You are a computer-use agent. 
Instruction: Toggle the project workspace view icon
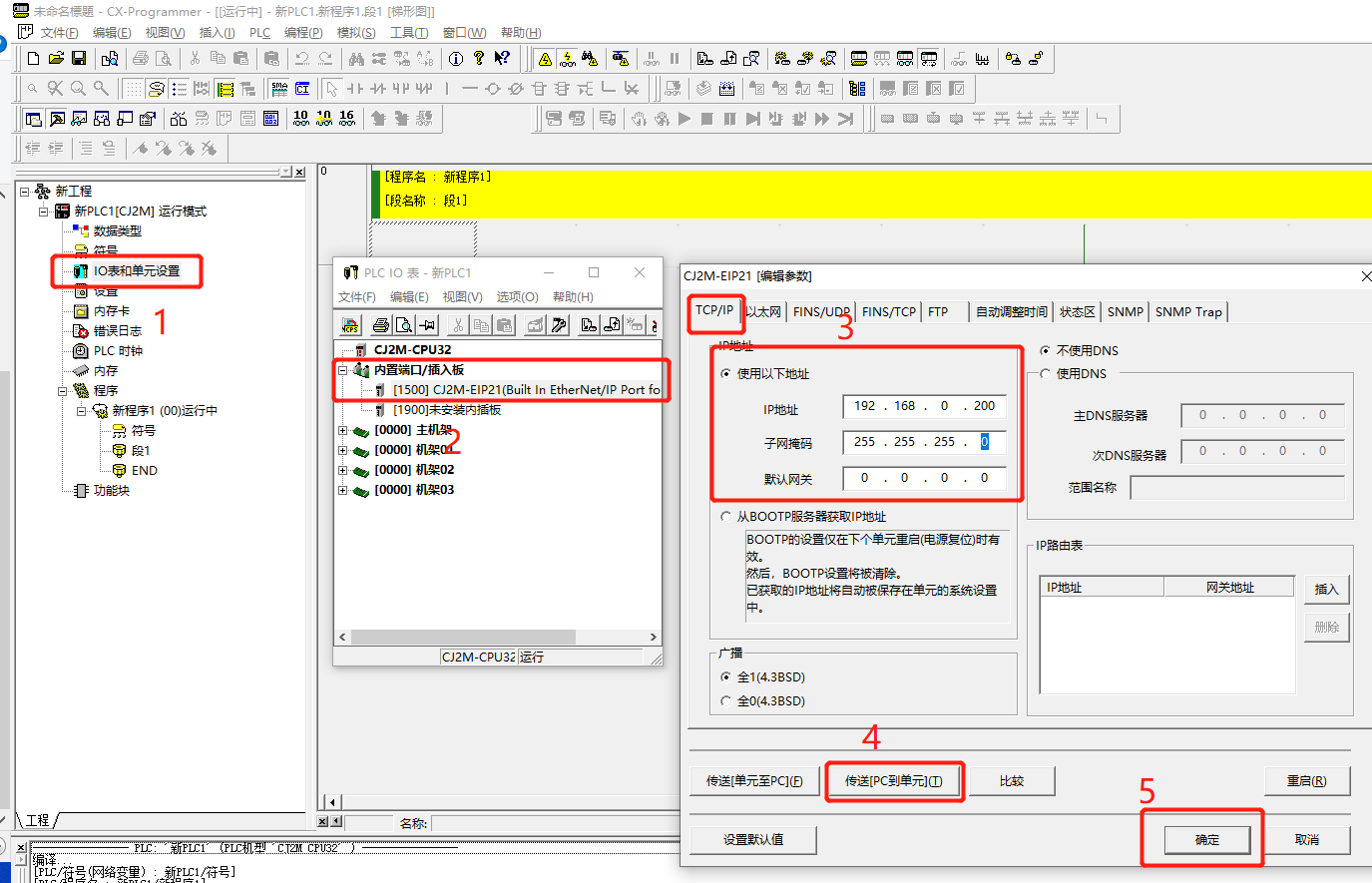click(x=33, y=119)
